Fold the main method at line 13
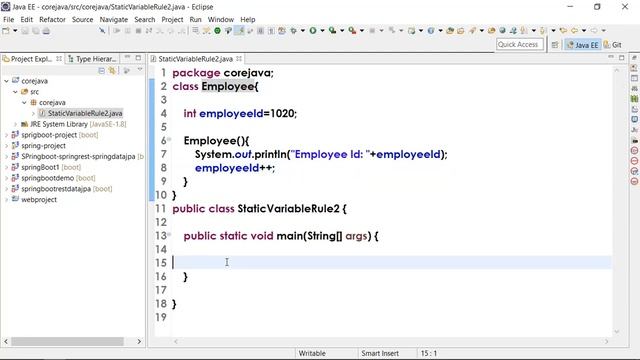 pos(169,235)
